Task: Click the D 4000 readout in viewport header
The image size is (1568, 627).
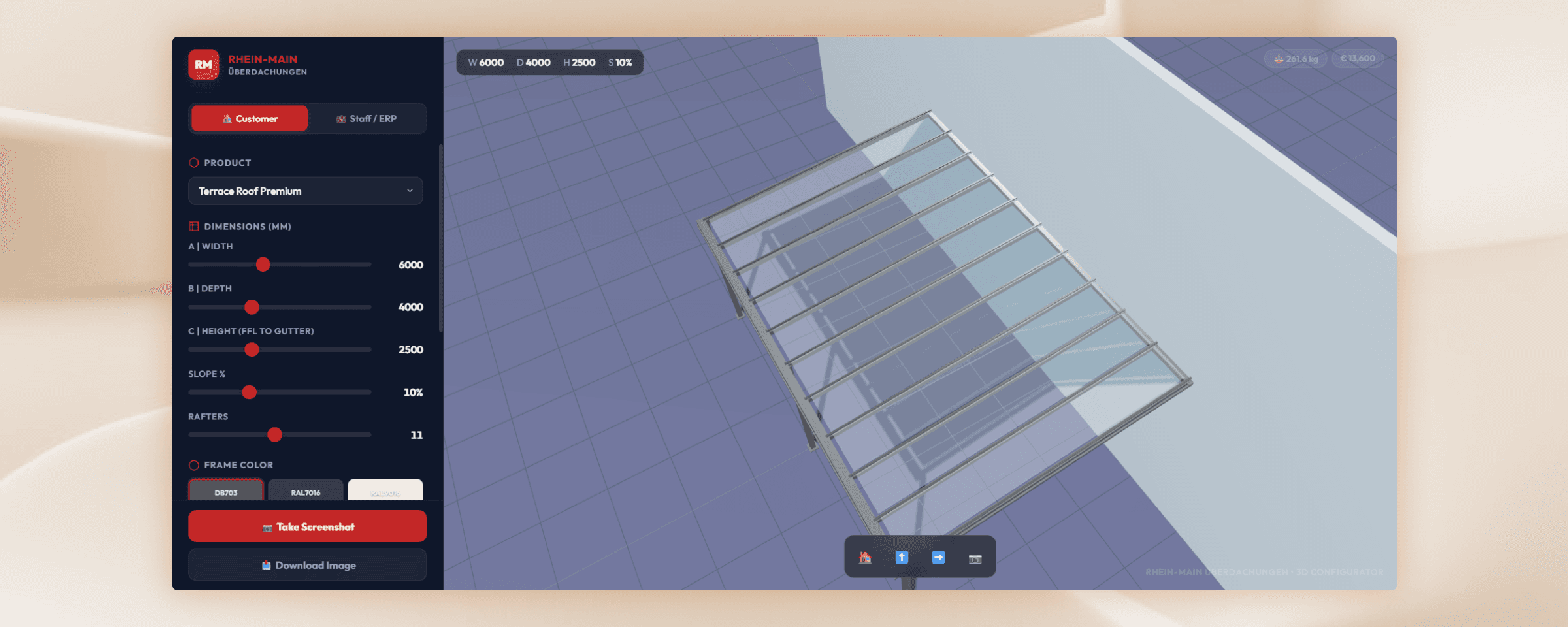Action: [x=533, y=63]
